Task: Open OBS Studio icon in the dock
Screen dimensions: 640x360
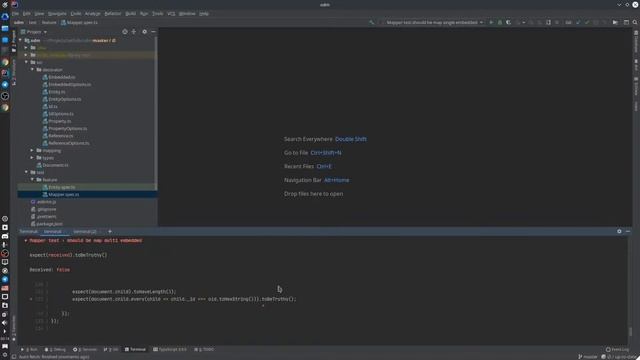Action: (x=5, y=96)
